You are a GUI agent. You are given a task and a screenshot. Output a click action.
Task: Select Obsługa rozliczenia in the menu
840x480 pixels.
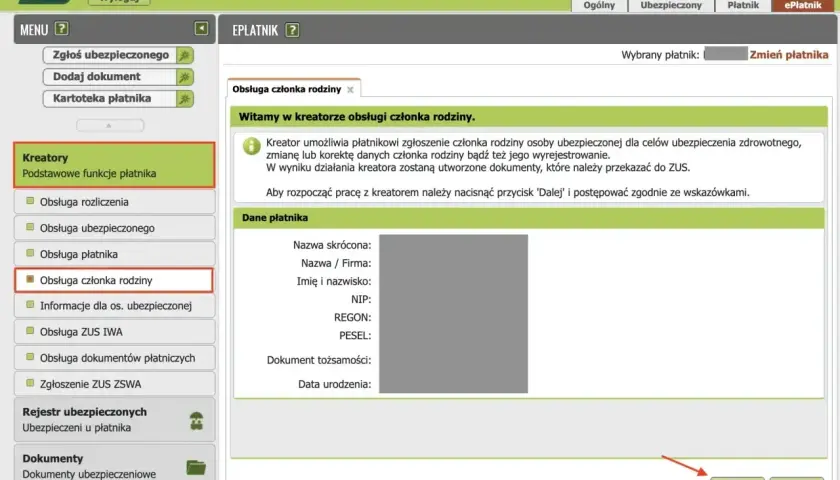coord(115,202)
